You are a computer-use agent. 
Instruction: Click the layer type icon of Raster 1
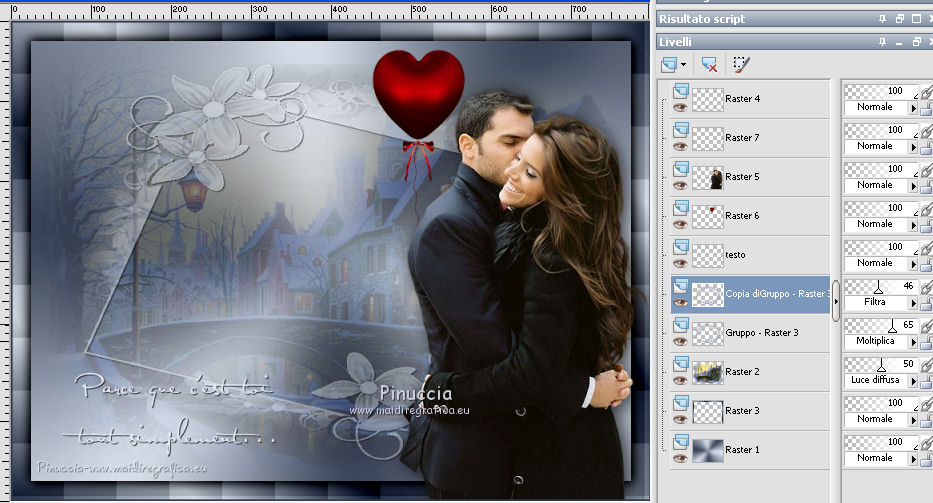pyautogui.click(x=681, y=441)
